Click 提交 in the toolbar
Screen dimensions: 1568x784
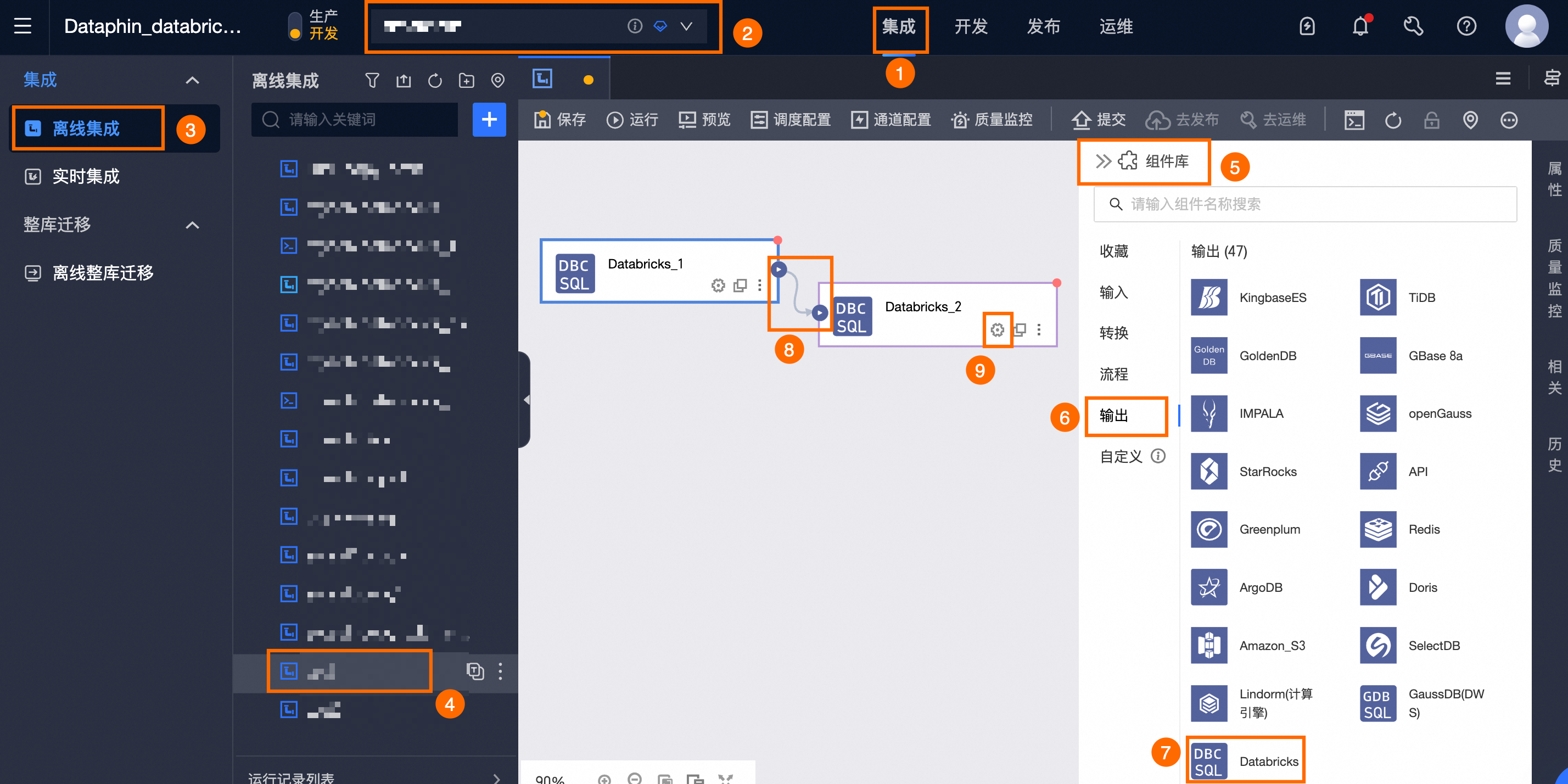[1099, 120]
